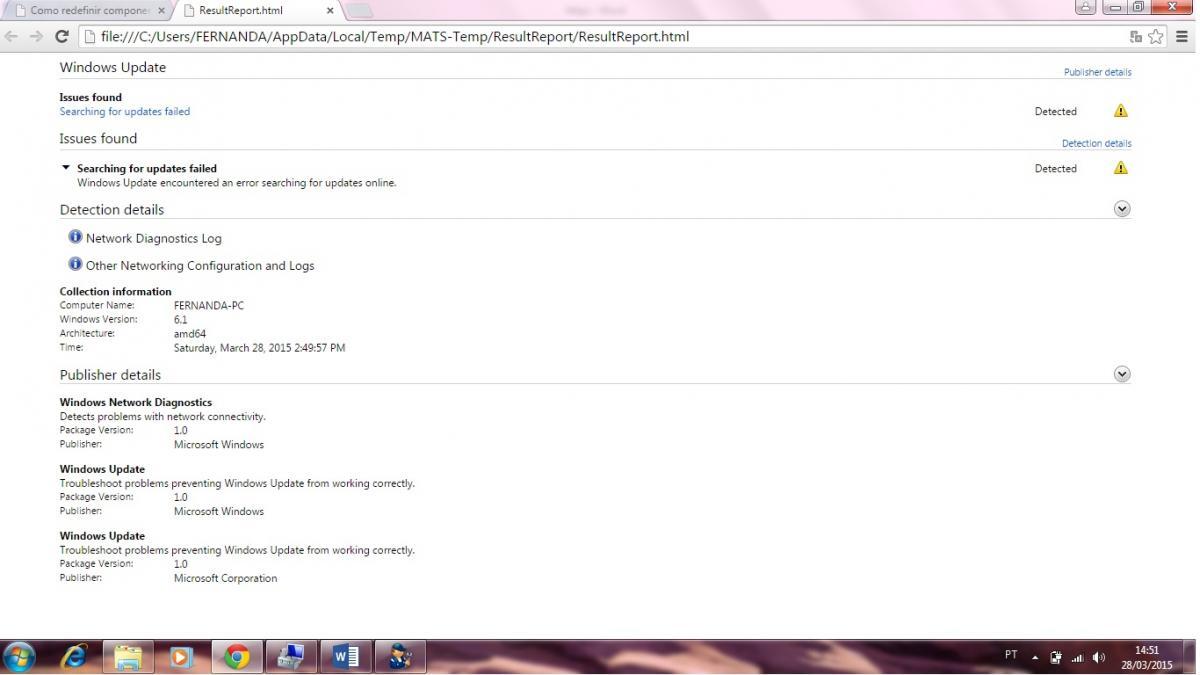Switch to Google Chrome in taskbar

237,657
